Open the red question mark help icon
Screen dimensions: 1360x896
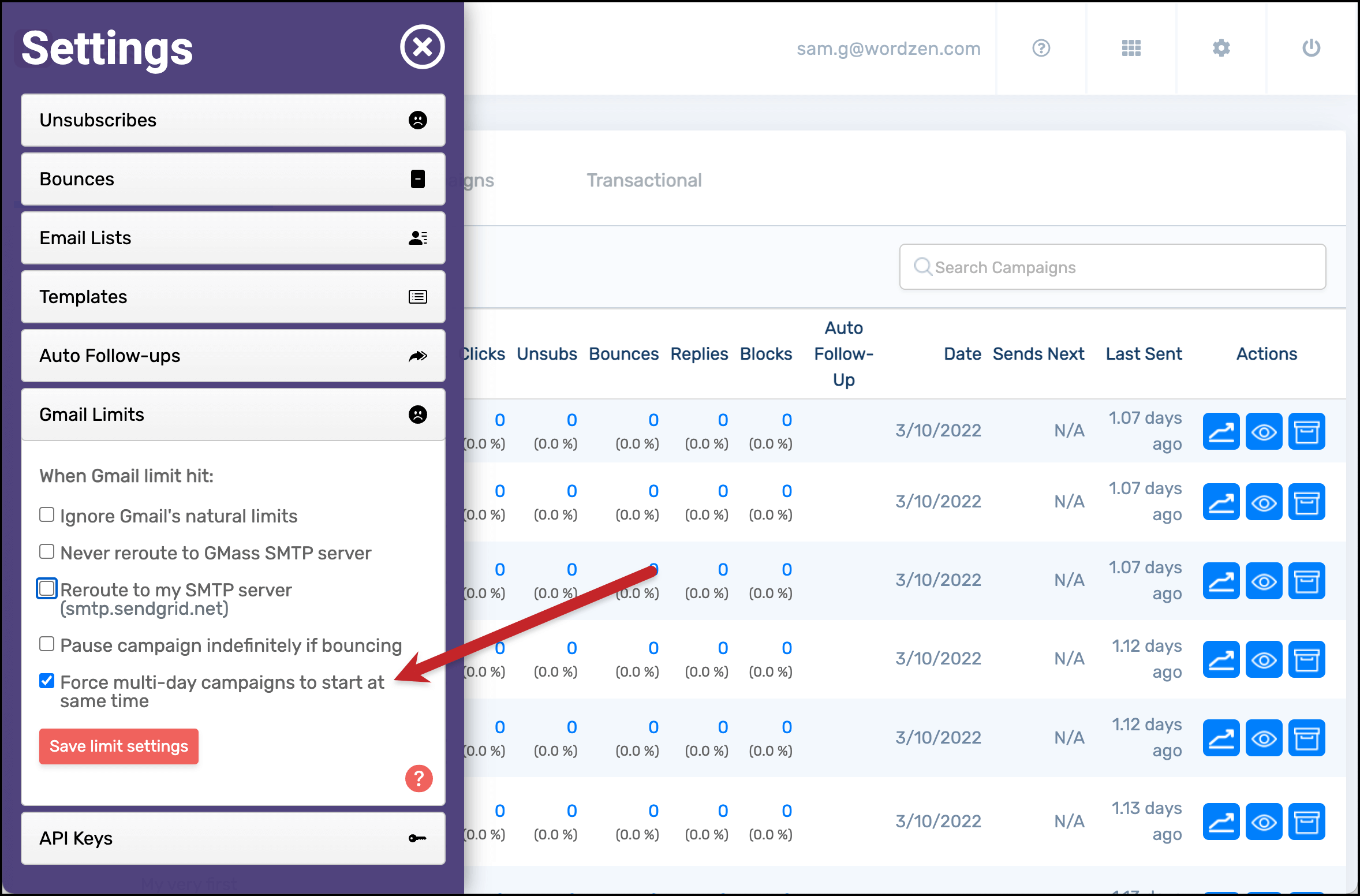tap(419, 779)
